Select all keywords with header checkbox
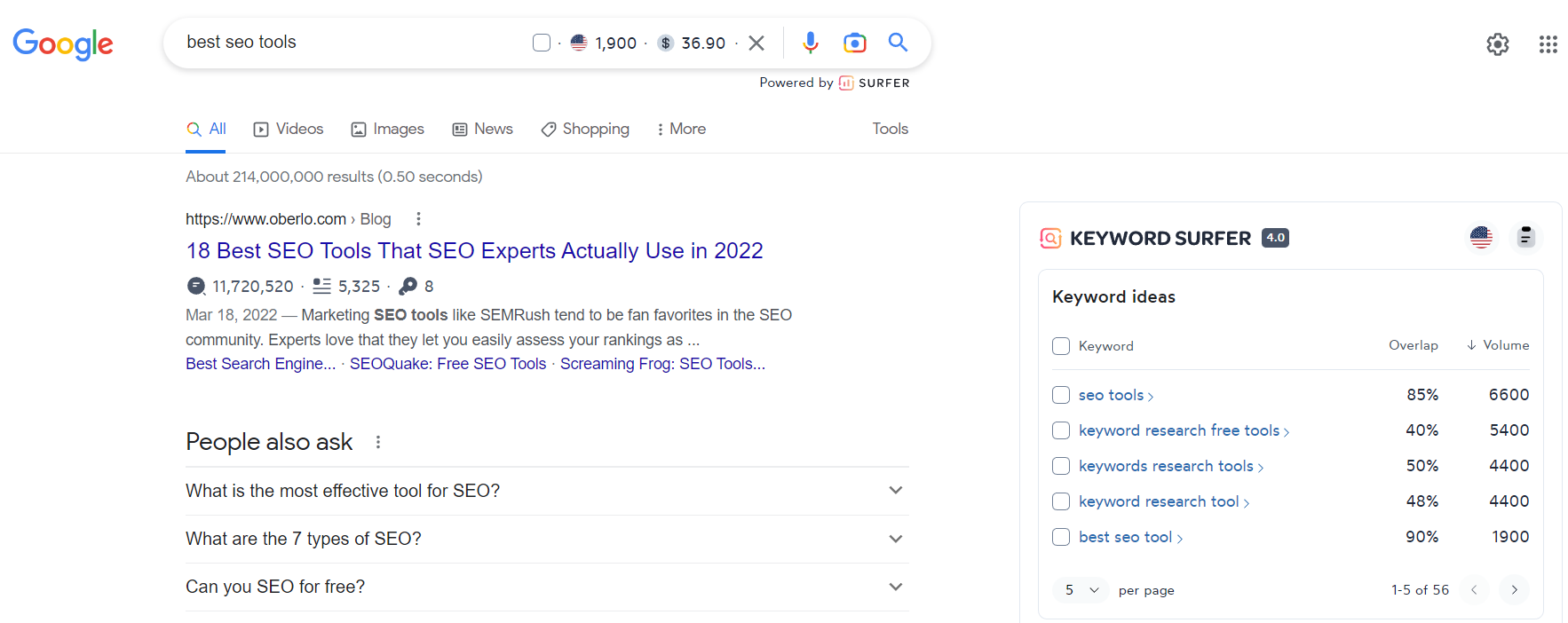 point(1061,346)
